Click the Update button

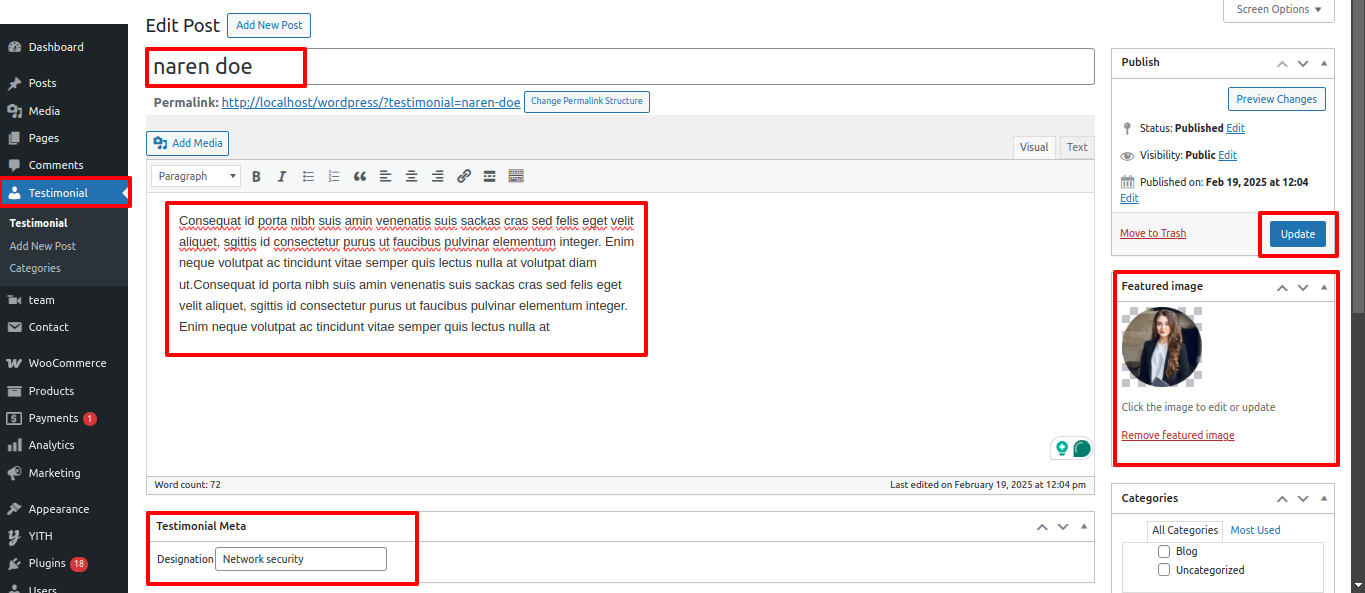point(1297,234)
